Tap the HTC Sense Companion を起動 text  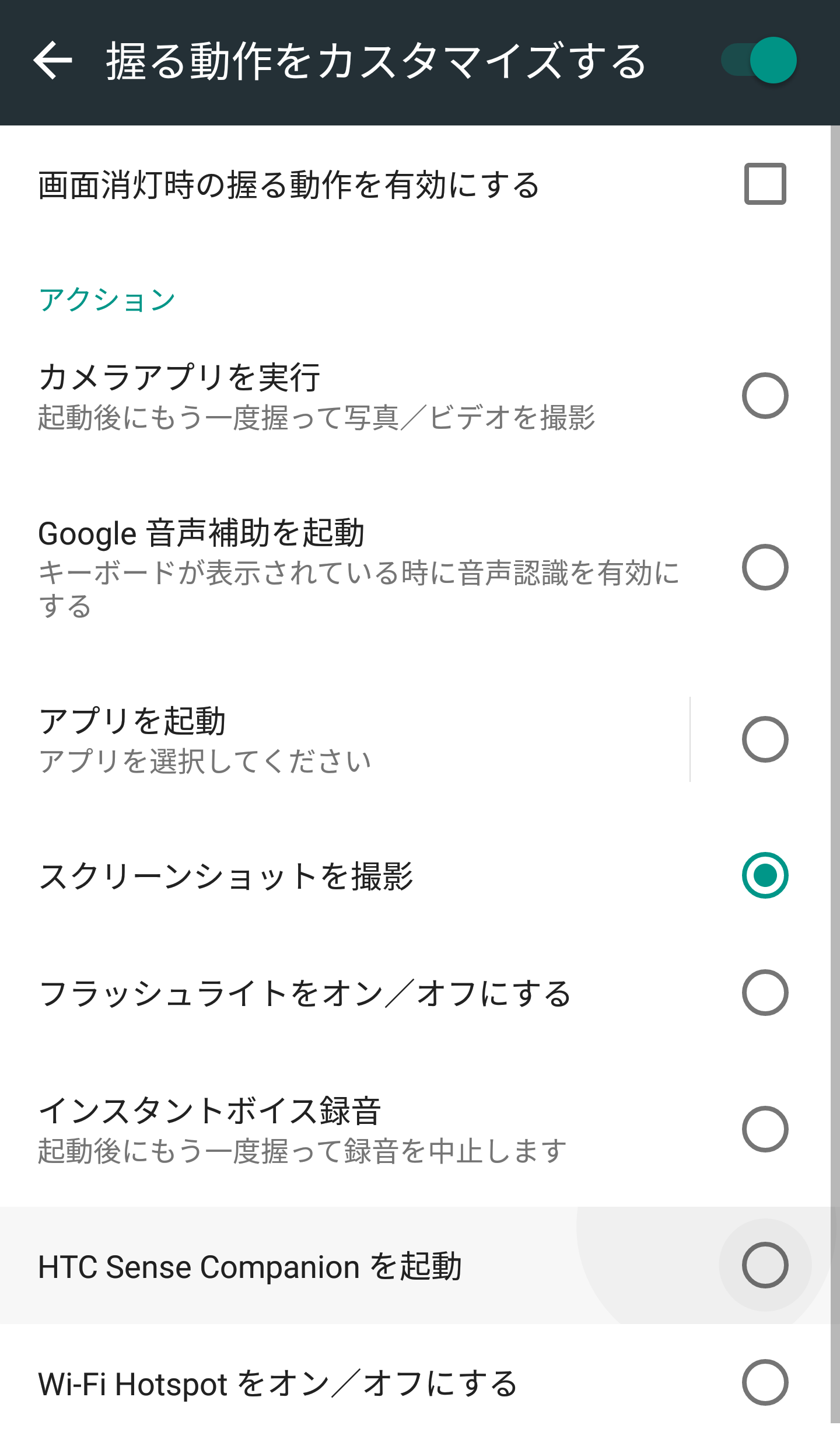[x=250, y=1267]
